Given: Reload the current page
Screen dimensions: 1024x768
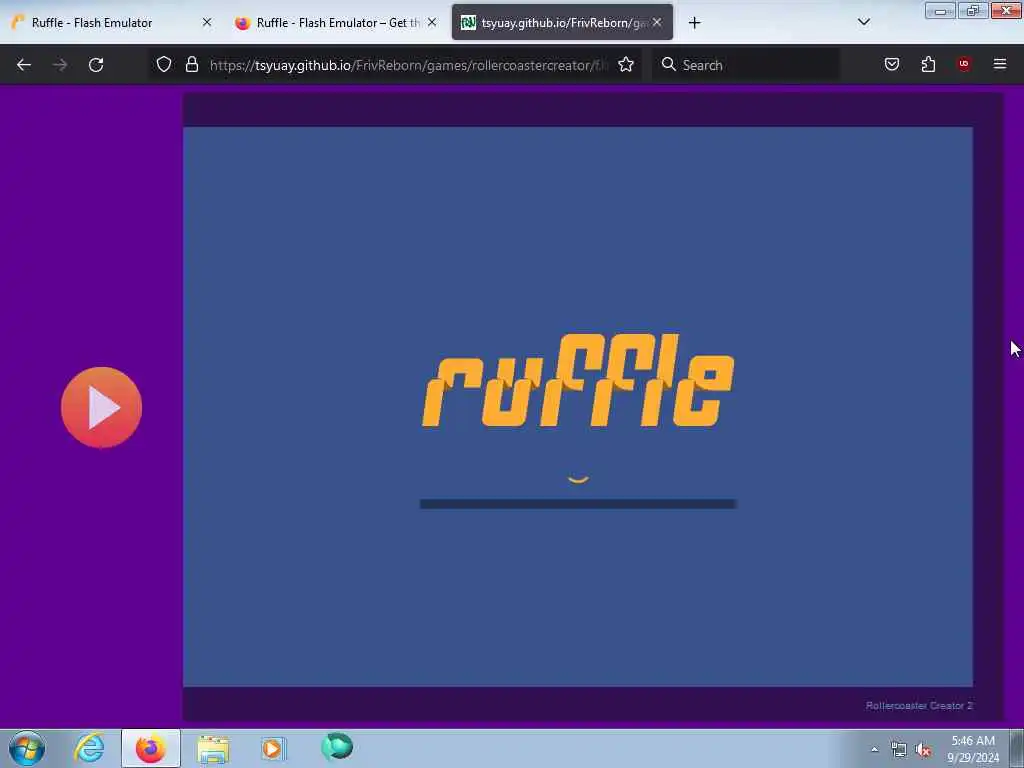Looking at the screenshot, I should (96, 65).
